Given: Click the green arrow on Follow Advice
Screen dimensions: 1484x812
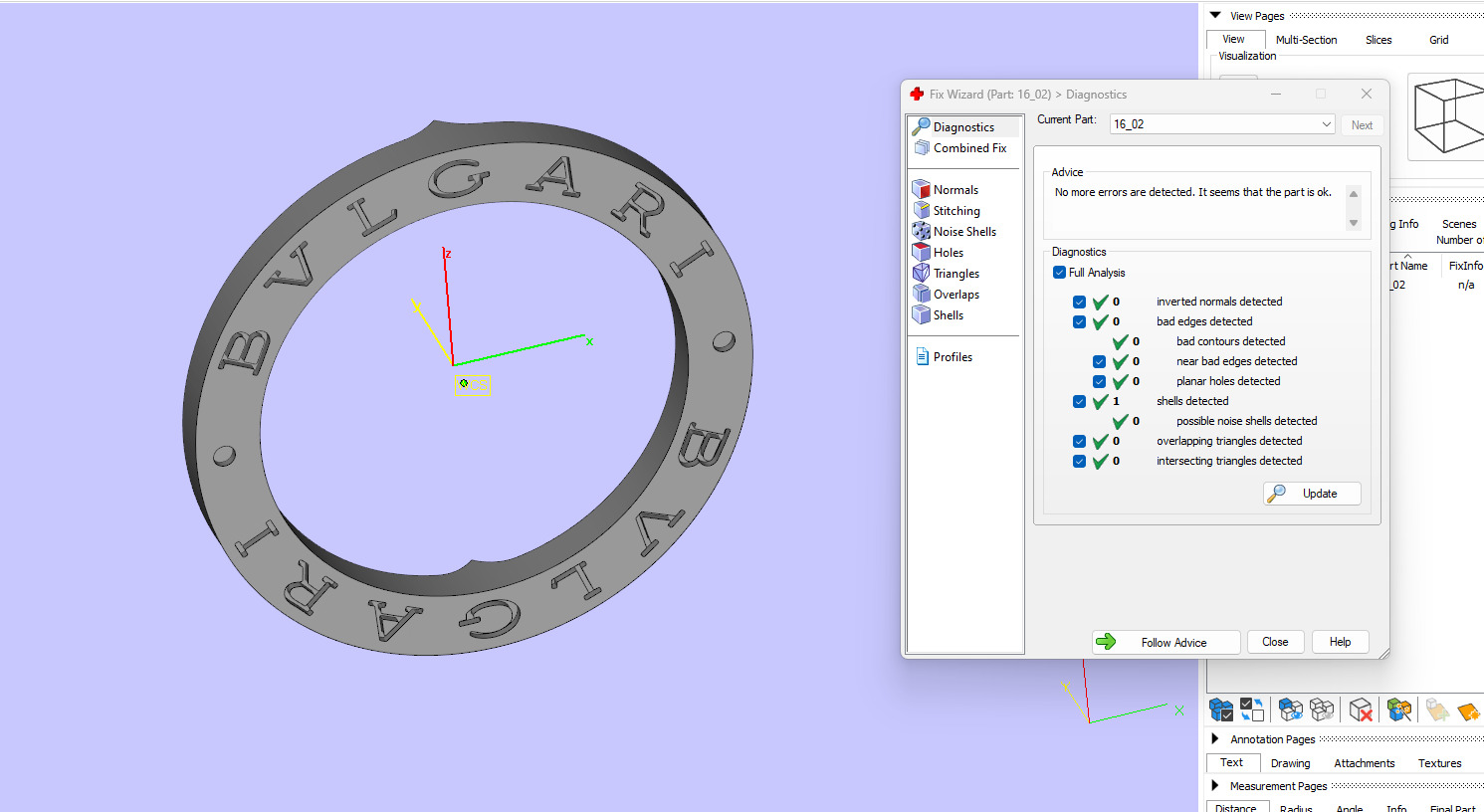Looking at the screenshot, I should tap(1106, 642).
